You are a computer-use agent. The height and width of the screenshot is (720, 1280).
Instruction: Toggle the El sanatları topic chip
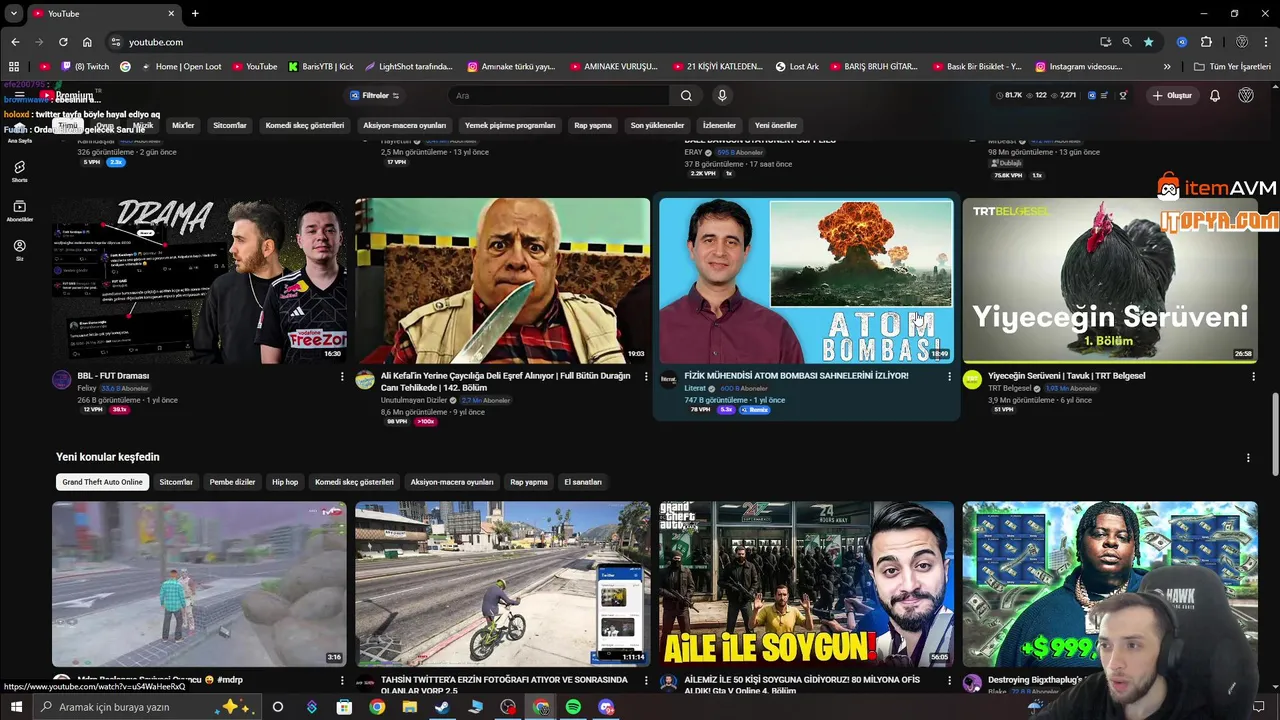click(583, 482)
